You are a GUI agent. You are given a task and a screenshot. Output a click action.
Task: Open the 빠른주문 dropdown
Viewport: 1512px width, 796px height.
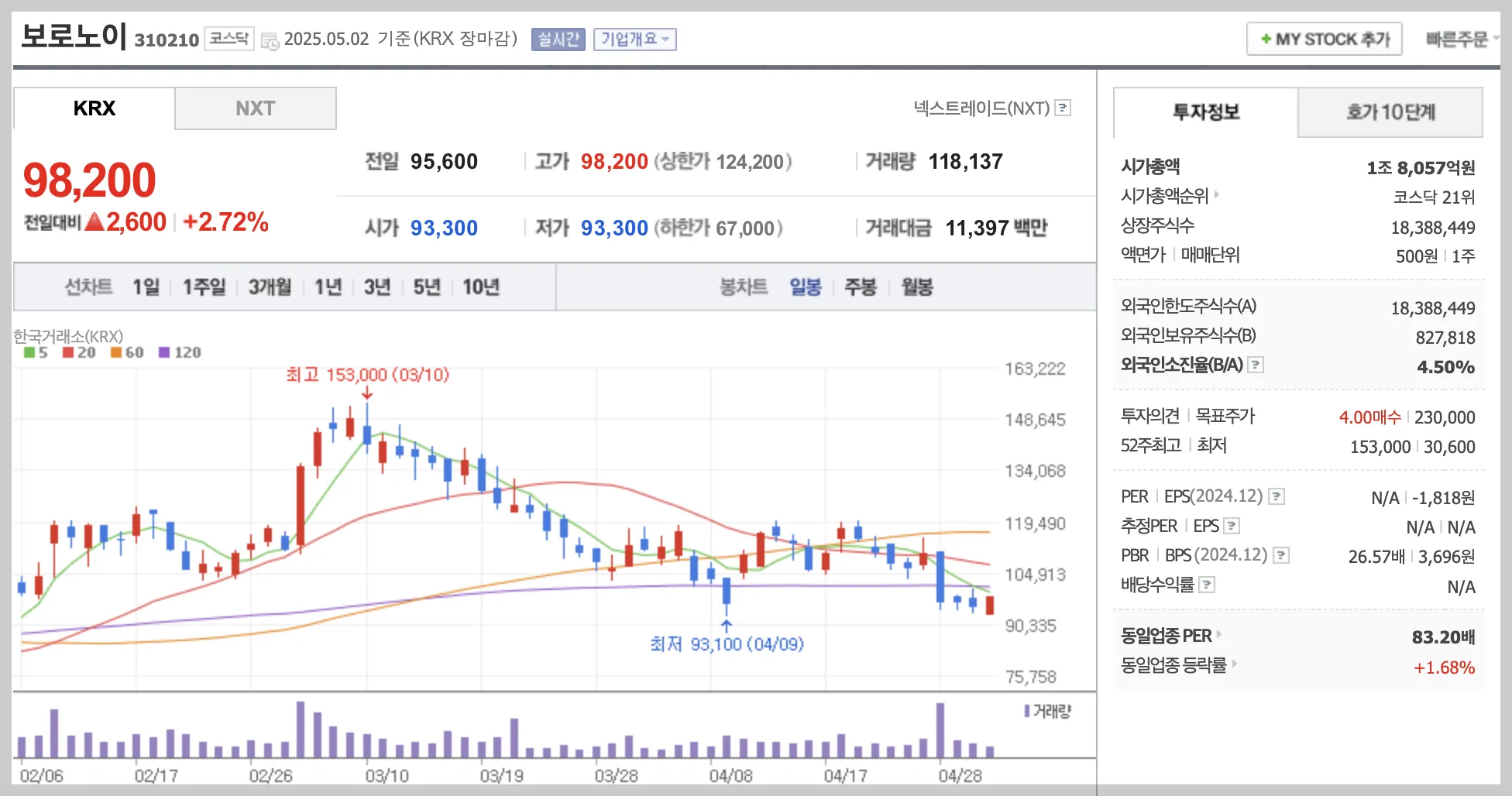pos(1462,39)
